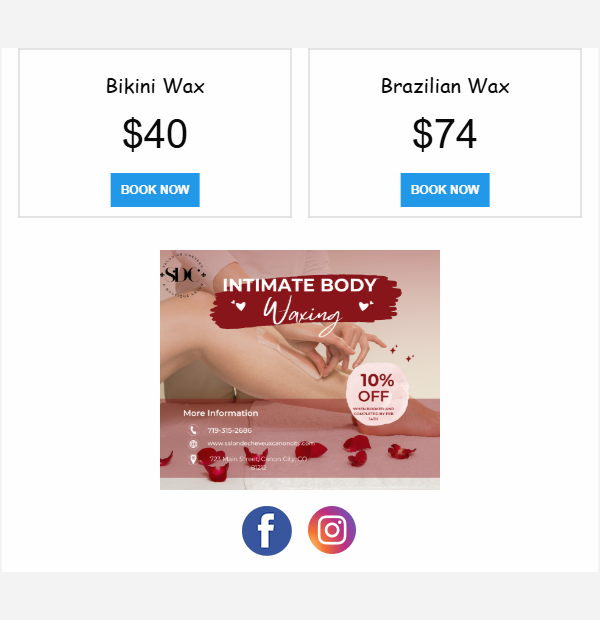The width and height of the screenshot is (600, 620).
Task: Click the $40 price text
Action: pos(155,134)
